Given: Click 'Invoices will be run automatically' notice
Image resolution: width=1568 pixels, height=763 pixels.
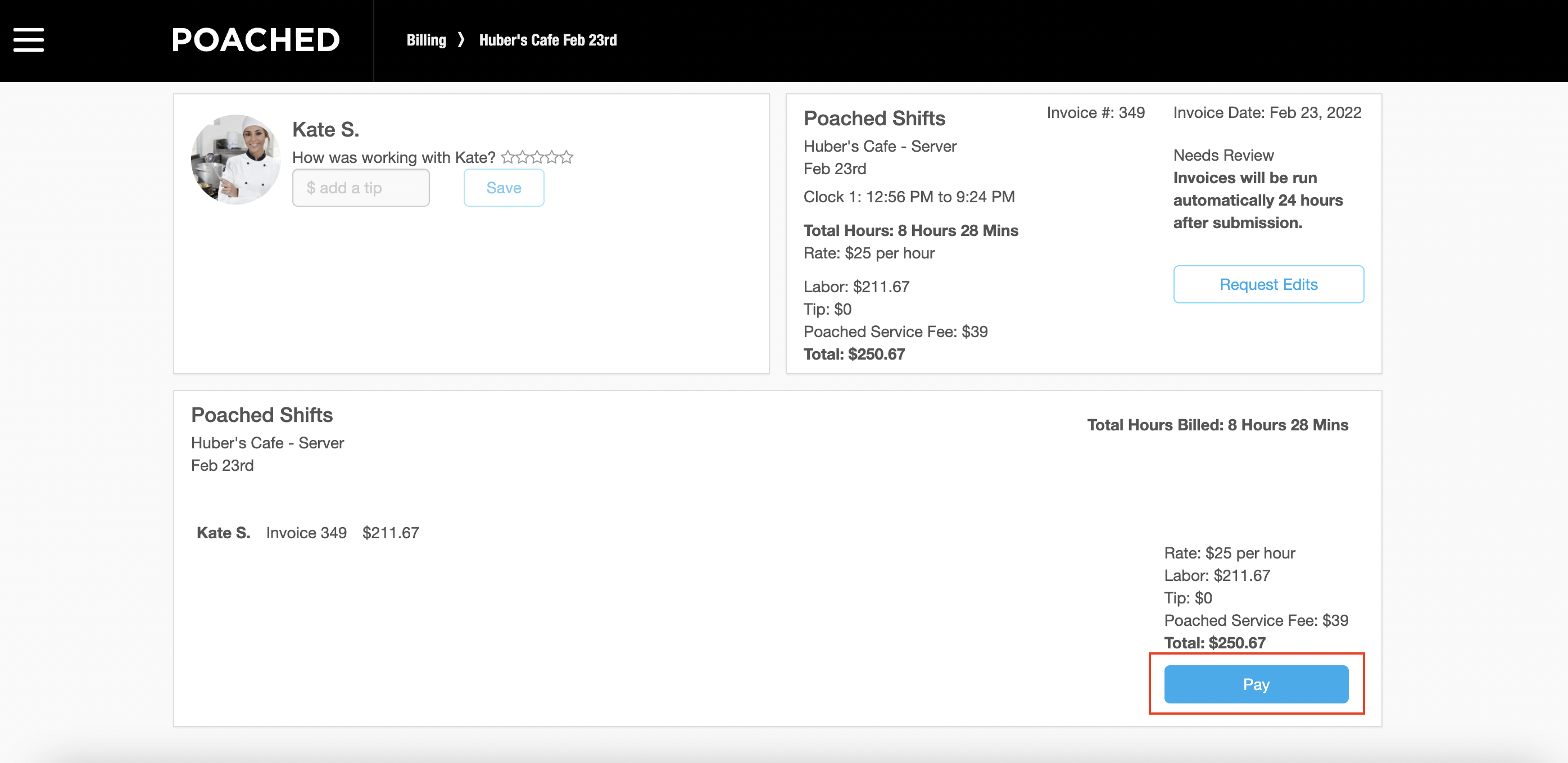Looking at the screenshot, I should 1258,200.
